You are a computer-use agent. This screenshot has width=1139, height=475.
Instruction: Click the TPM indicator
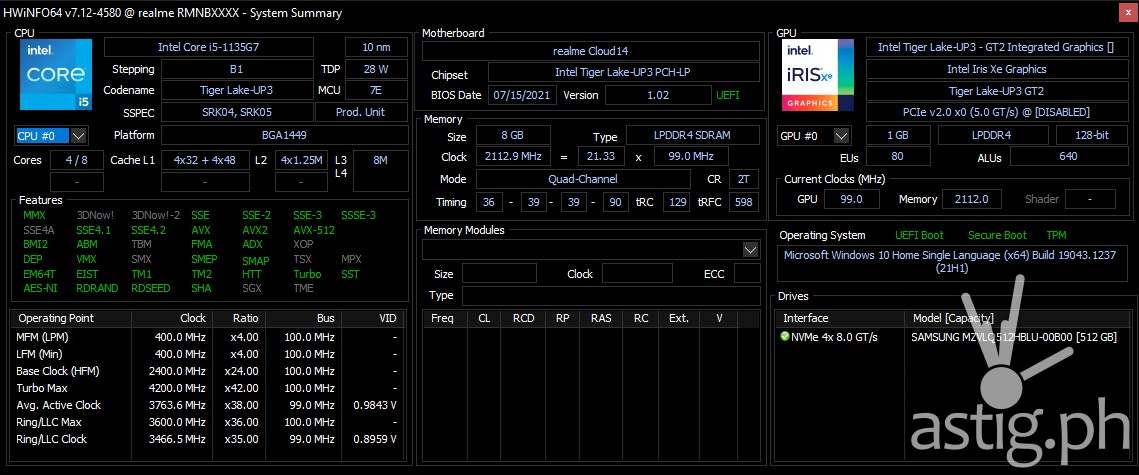tap(1056, 235)
